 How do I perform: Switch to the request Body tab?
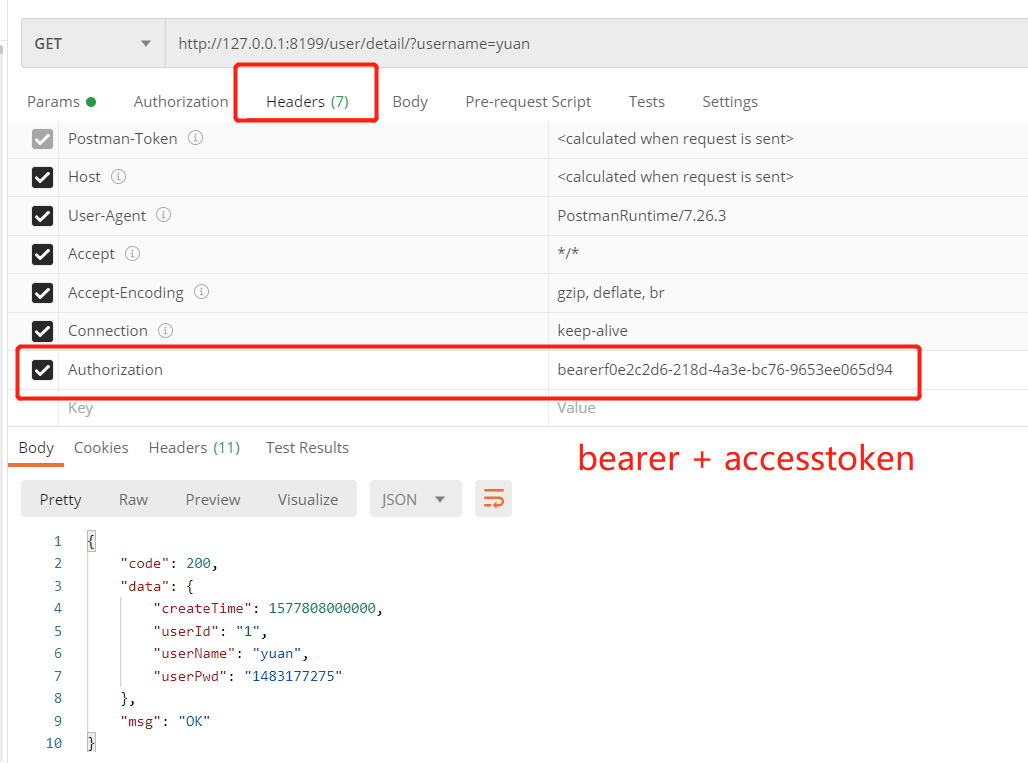point(410,101)
